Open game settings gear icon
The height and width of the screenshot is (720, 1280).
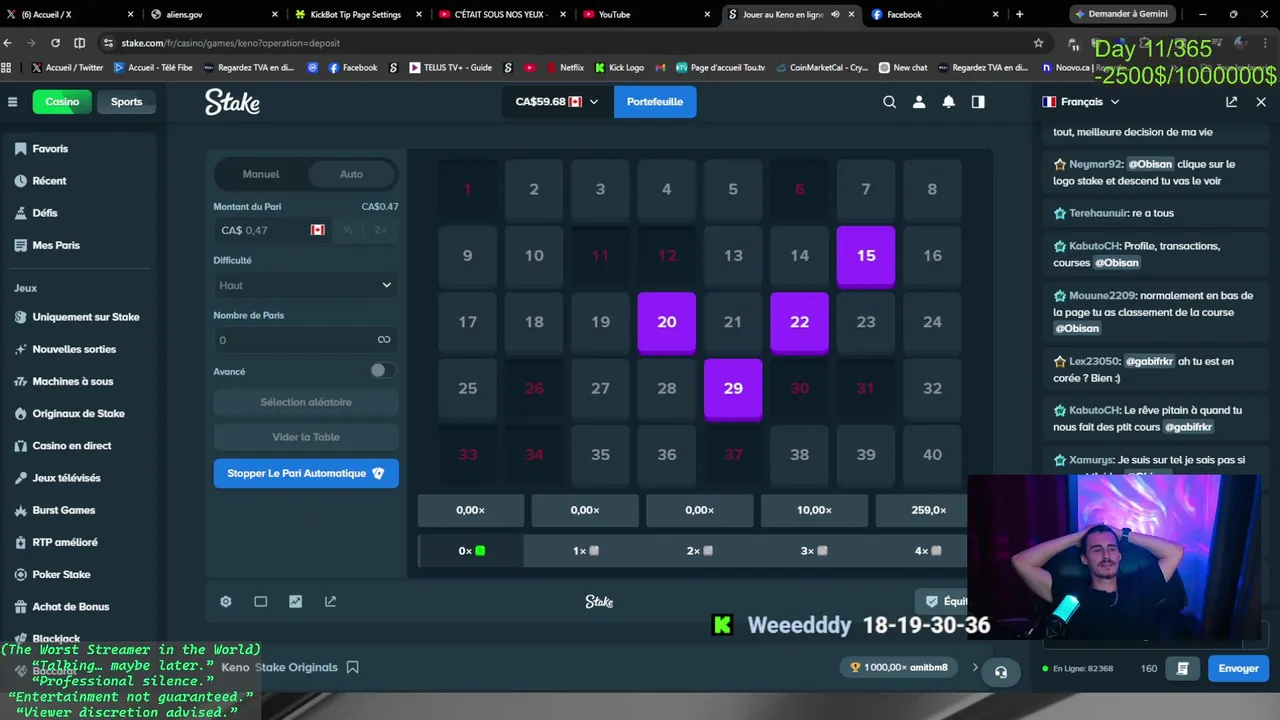tap(226, 601)
